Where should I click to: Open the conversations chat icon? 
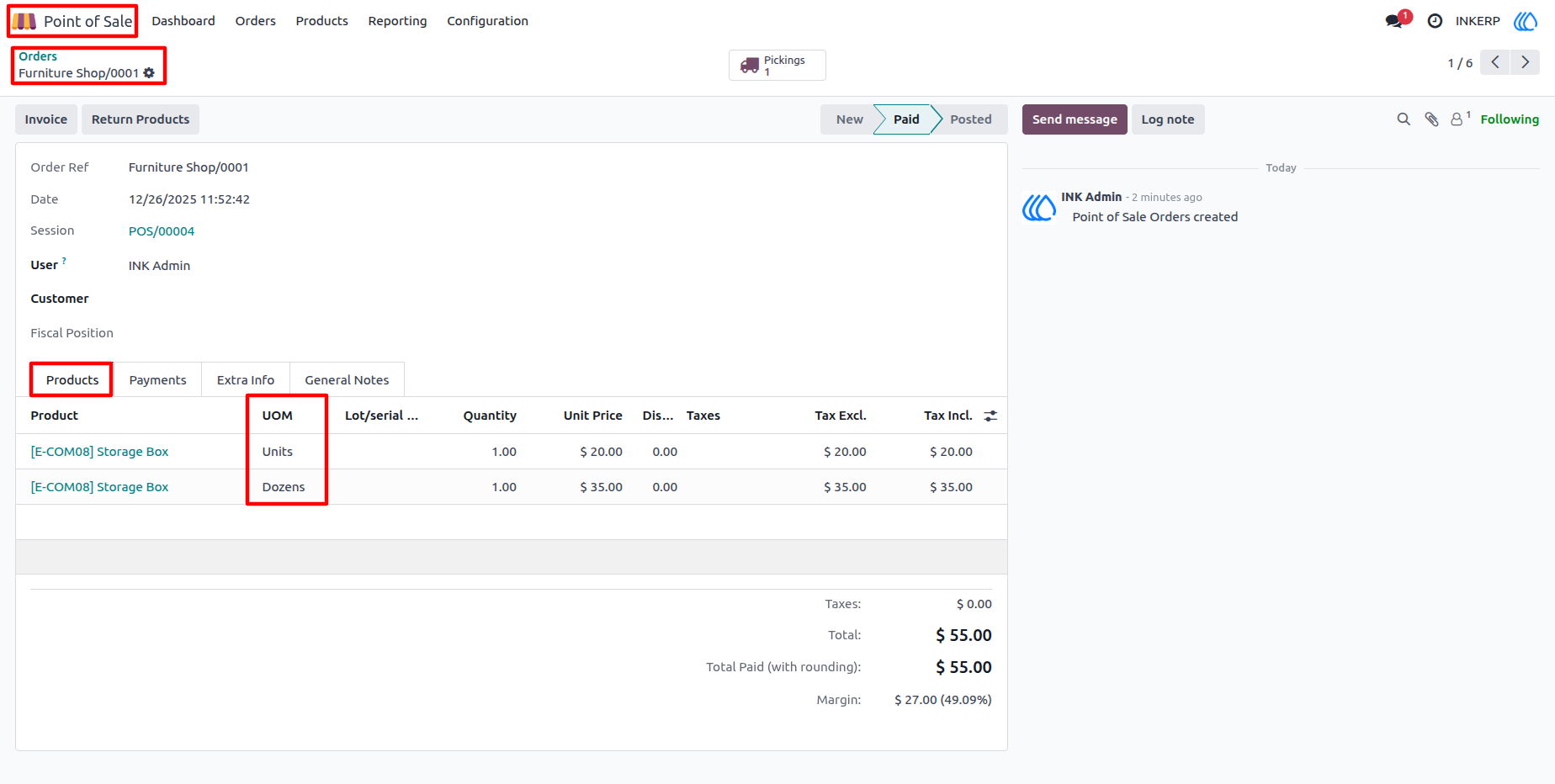[x=1394, y=21]
